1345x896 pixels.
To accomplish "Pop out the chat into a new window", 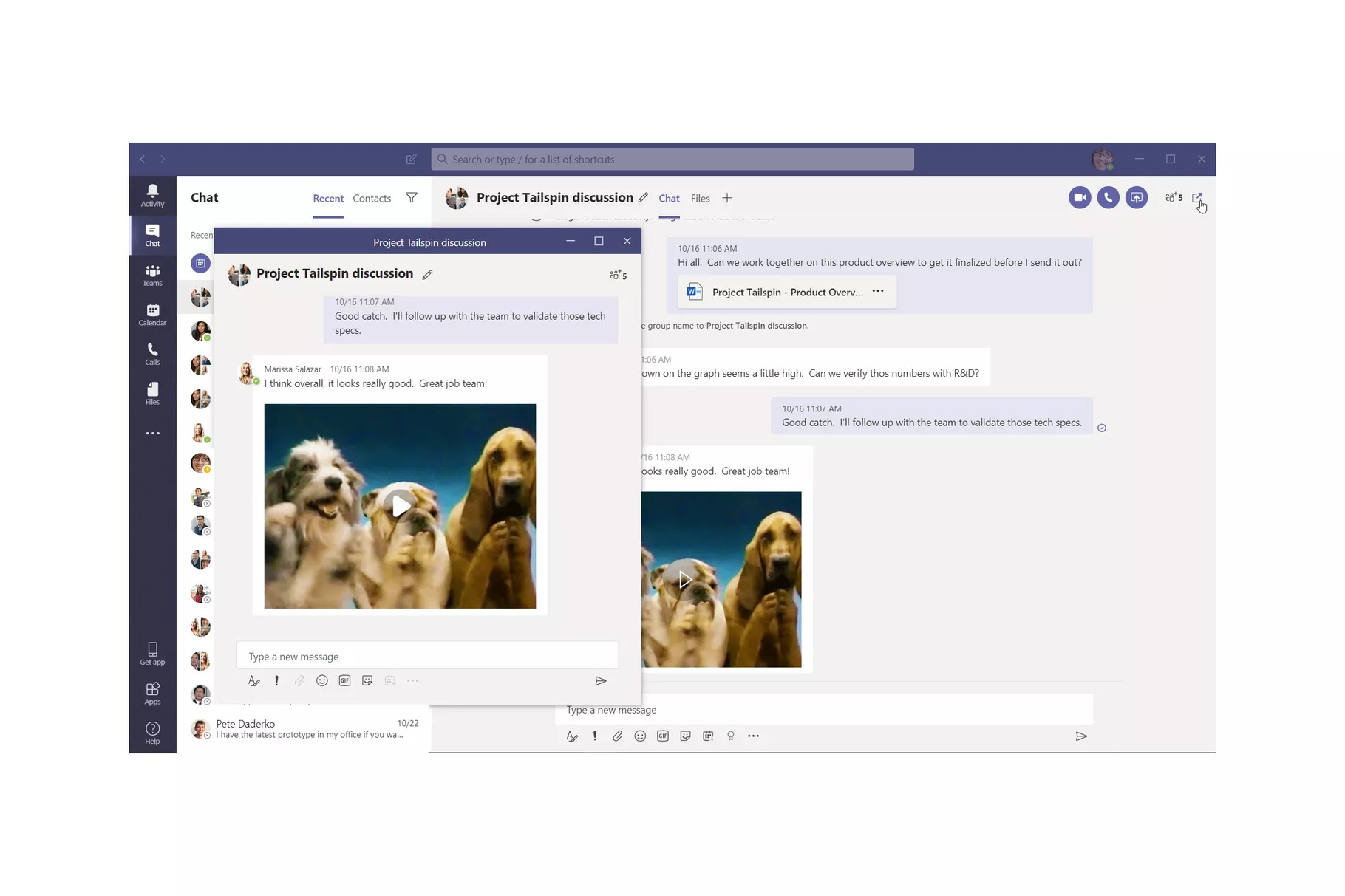I will pos(1196,198).
